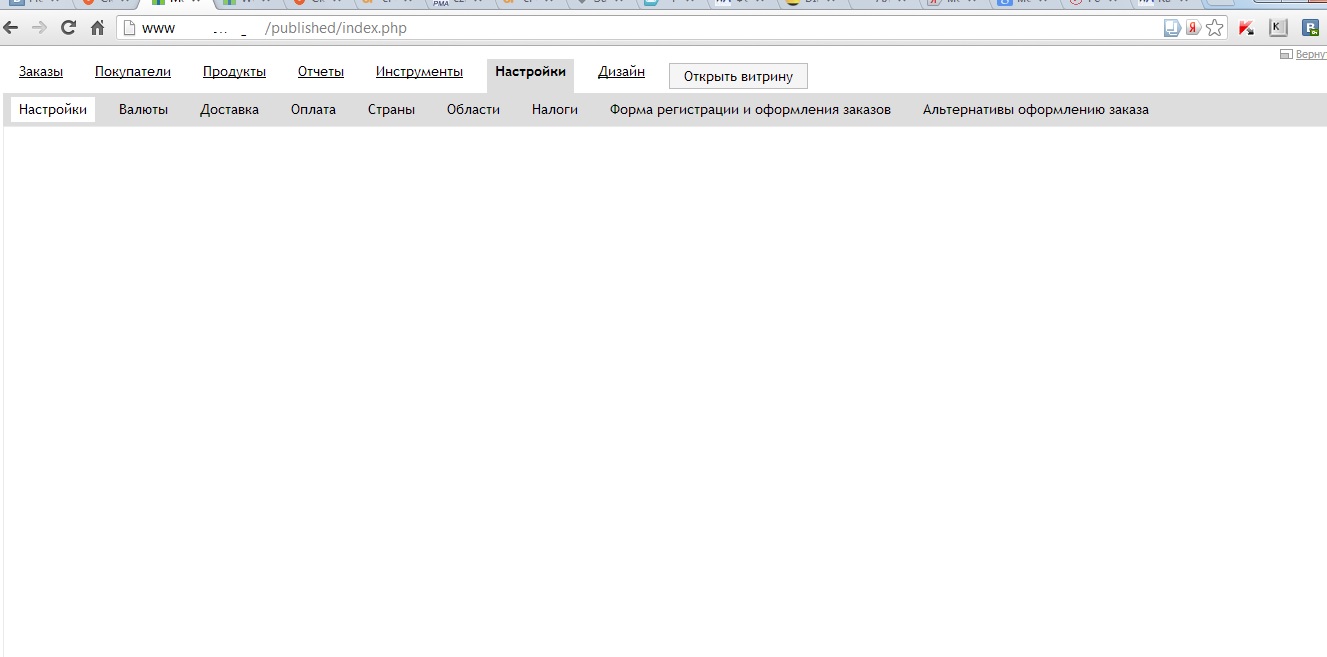This screenshot has width=1327, height=657.
Task: Open the Инструменты section
Action: click(419, 72)
